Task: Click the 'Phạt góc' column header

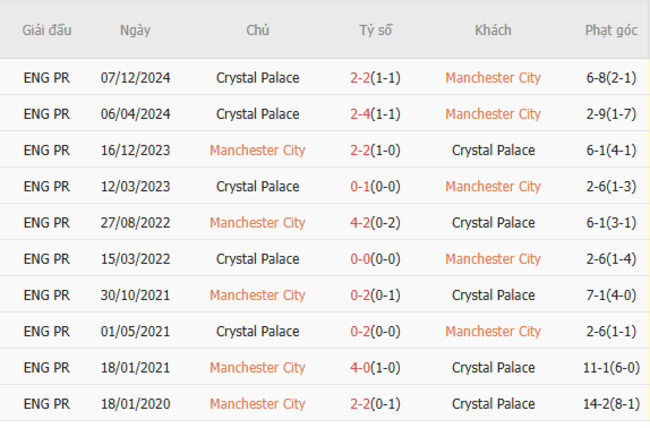Action: pos(611,30)
